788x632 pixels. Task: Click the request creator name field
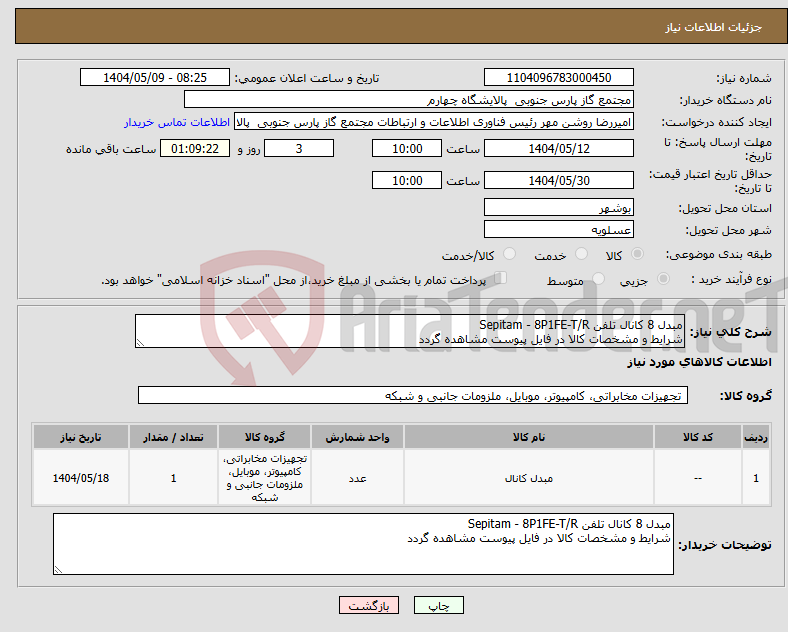tap(434, 122)
